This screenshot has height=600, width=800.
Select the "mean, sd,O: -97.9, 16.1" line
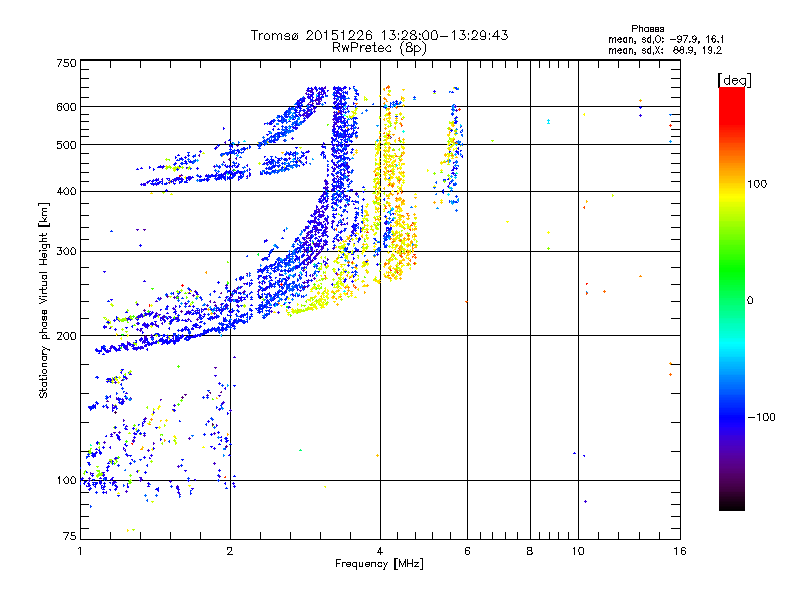tap(666, 39)
